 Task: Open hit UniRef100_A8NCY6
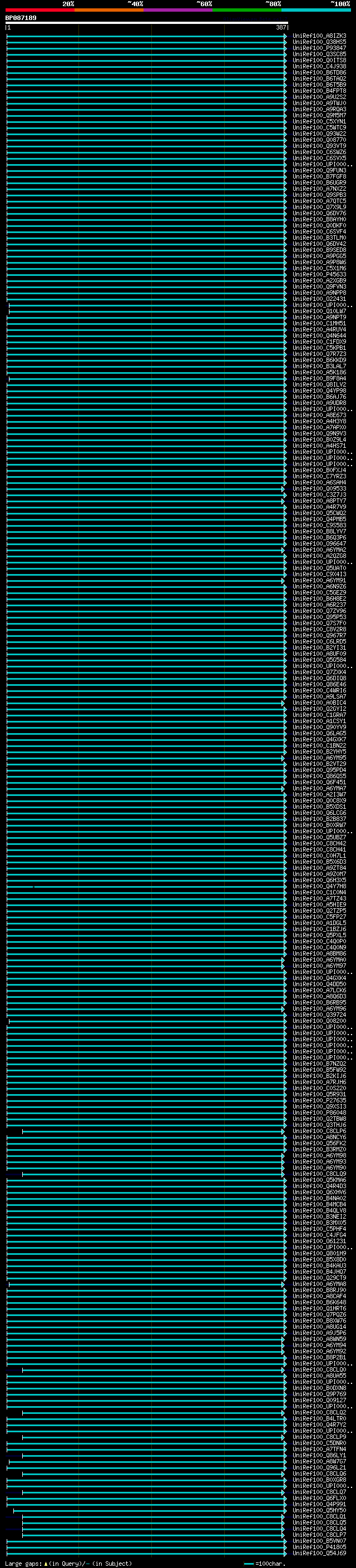point(319,1137)
